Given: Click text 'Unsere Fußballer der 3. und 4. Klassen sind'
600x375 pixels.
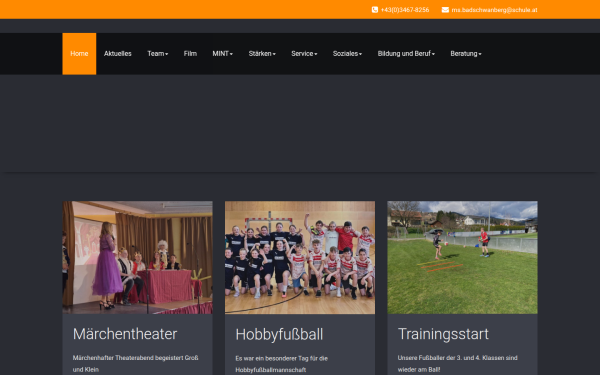Looking at the screenshot, I should (x=457, y=358).
